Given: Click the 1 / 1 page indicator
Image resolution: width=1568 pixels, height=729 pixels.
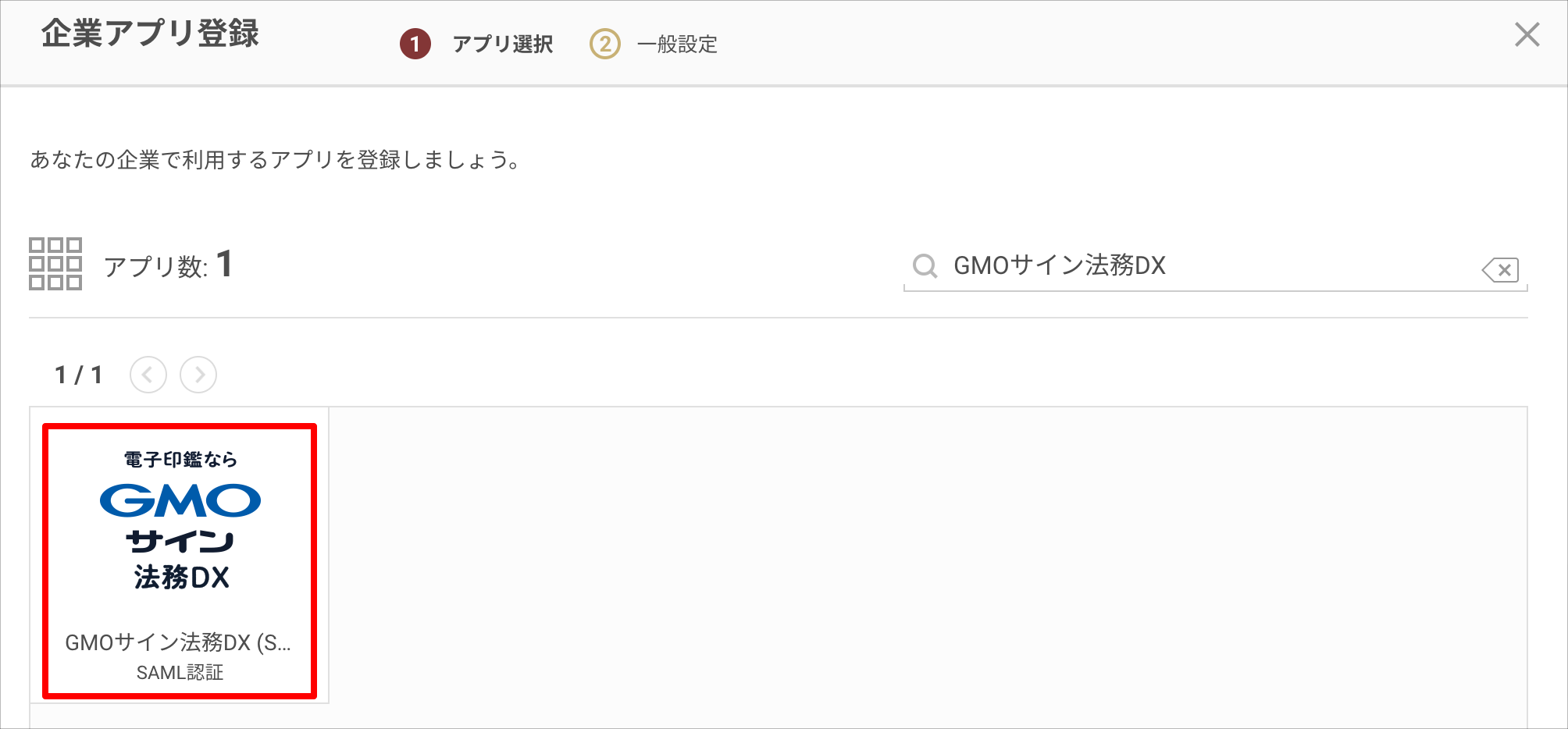Looking at the screenshot, I should 79,374.
